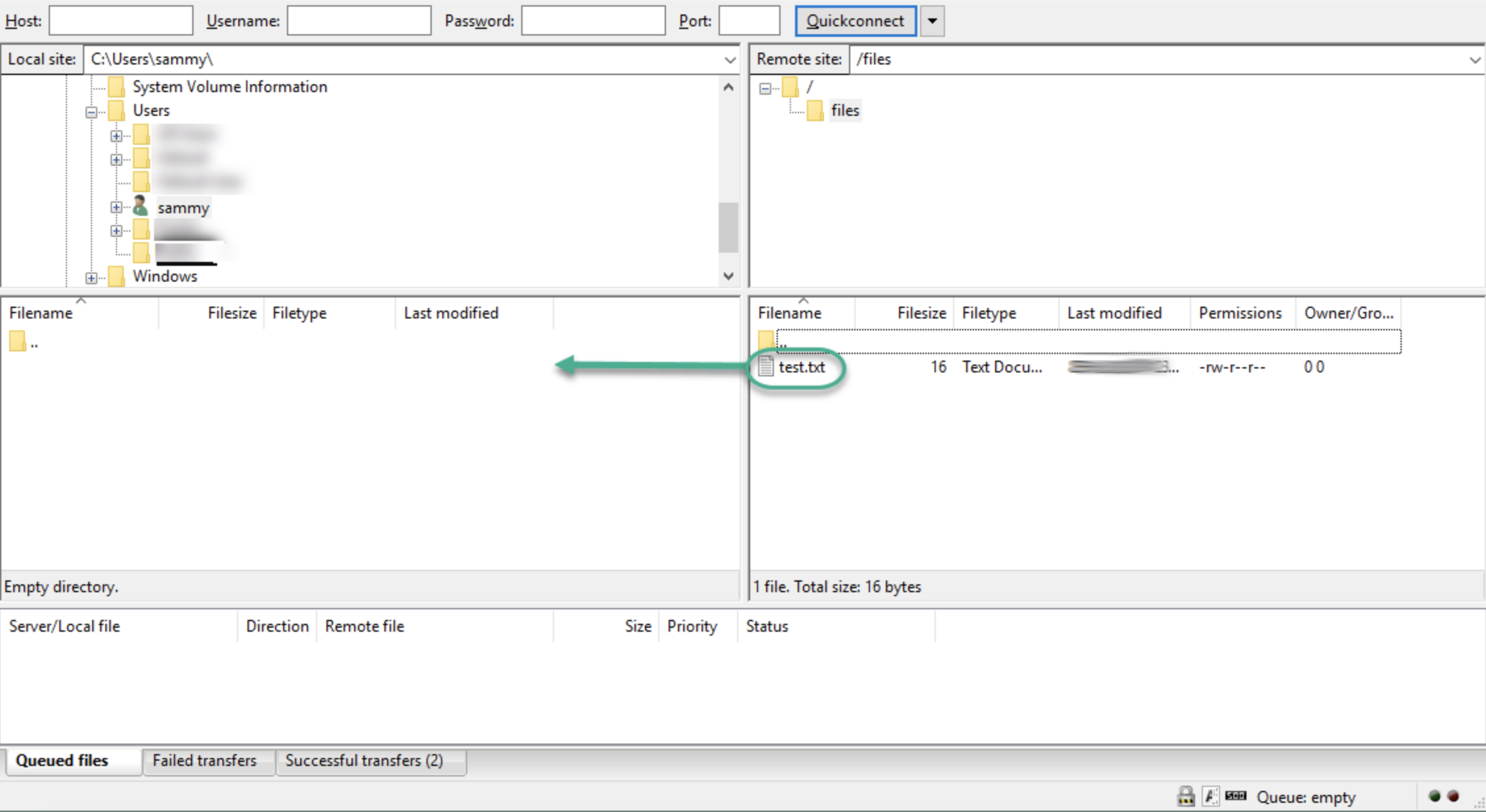The height and width of the screenshot is (812, 1486).
Task: Sort local list by Filesize column
Action: pos(211,313)
